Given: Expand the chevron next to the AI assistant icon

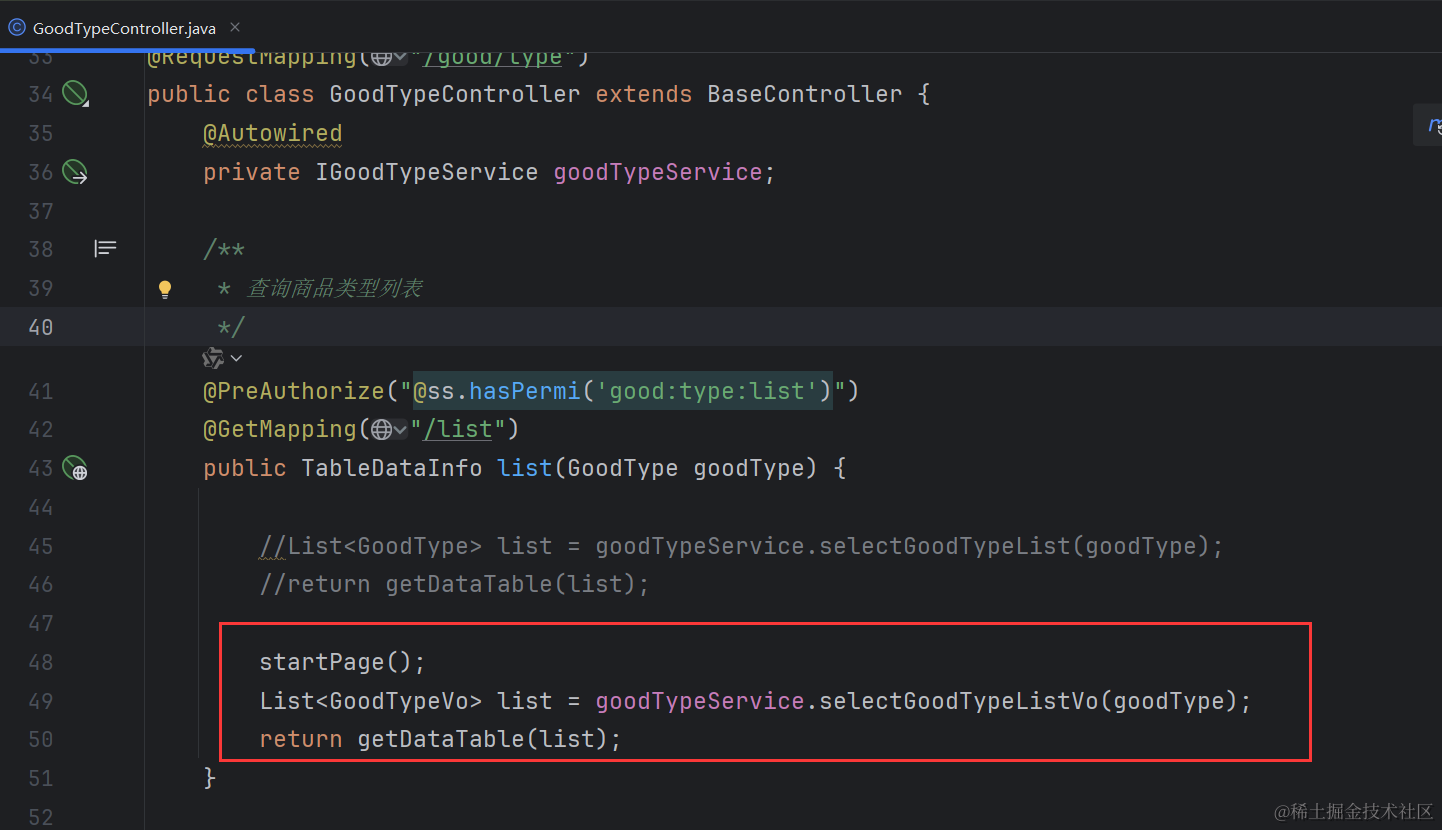Looking at the screenshot, I should pyautogui.click(x=236, y=358).
